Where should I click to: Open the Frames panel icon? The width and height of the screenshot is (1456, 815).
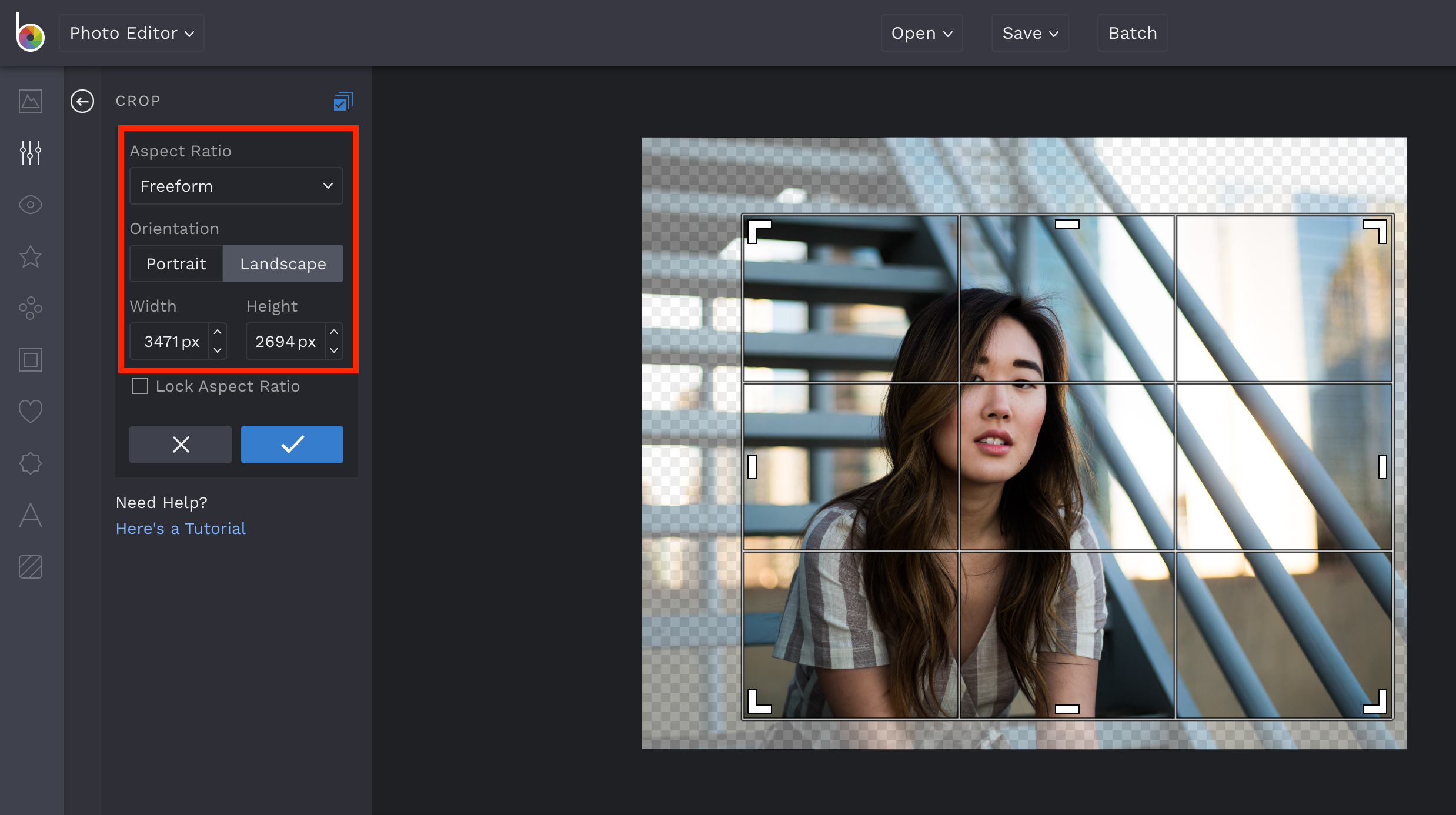[30, 360]
